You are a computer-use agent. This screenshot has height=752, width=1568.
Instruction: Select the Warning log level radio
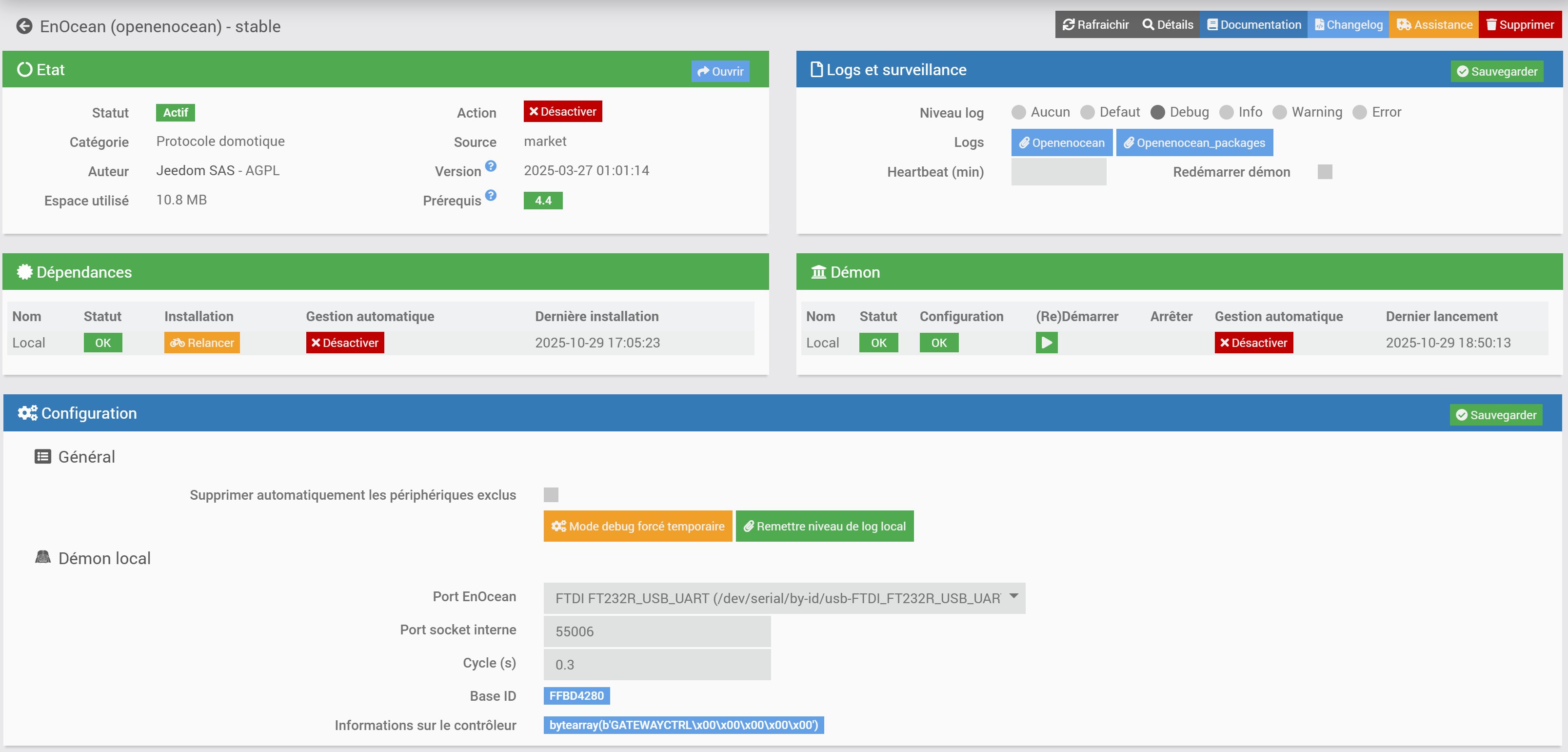[1279, 113]
